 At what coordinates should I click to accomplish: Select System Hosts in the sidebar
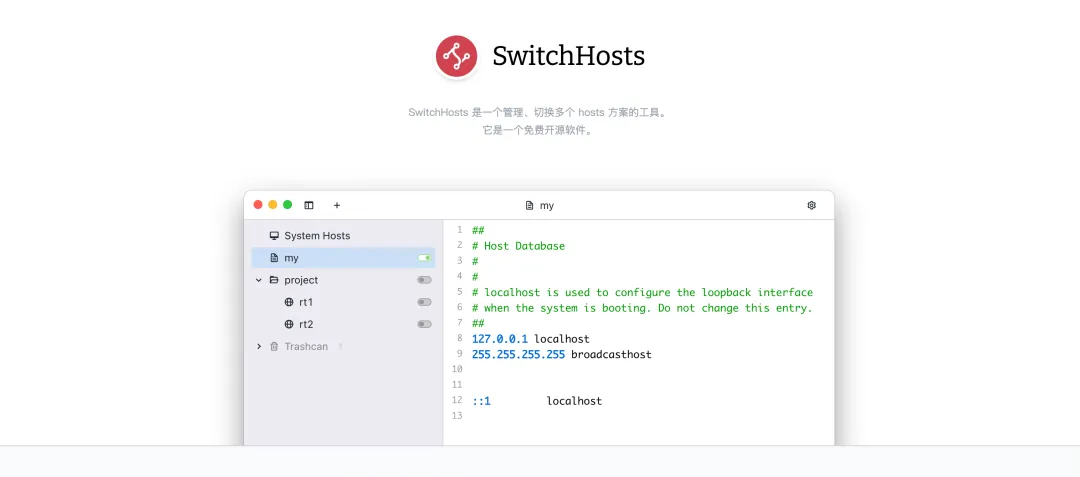click(x=343, y=235)
